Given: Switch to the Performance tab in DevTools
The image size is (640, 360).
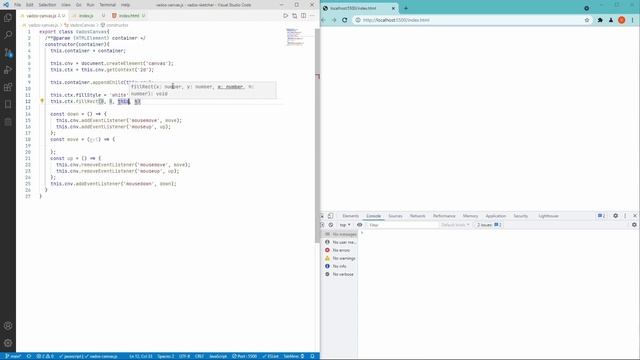Looking at the screenshot, I should tap(444, 216).
